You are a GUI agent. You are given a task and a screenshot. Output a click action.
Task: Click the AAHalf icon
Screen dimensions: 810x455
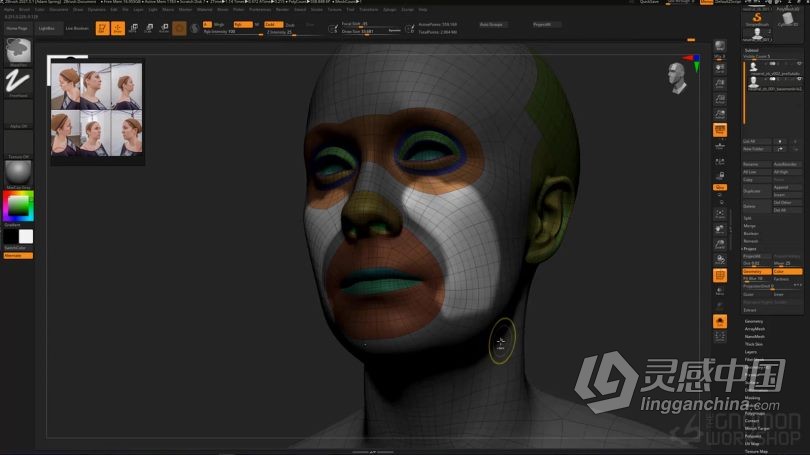720,114
